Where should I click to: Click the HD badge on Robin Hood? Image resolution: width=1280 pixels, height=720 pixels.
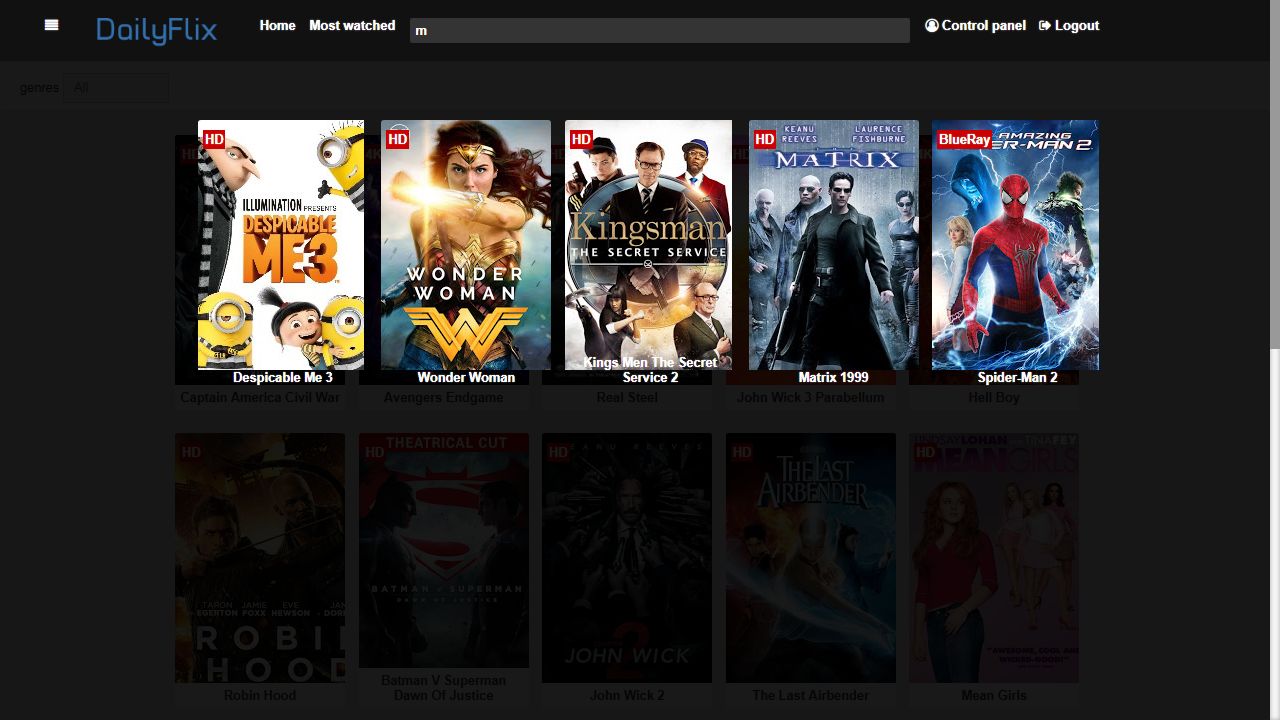(x=191, y=452)
